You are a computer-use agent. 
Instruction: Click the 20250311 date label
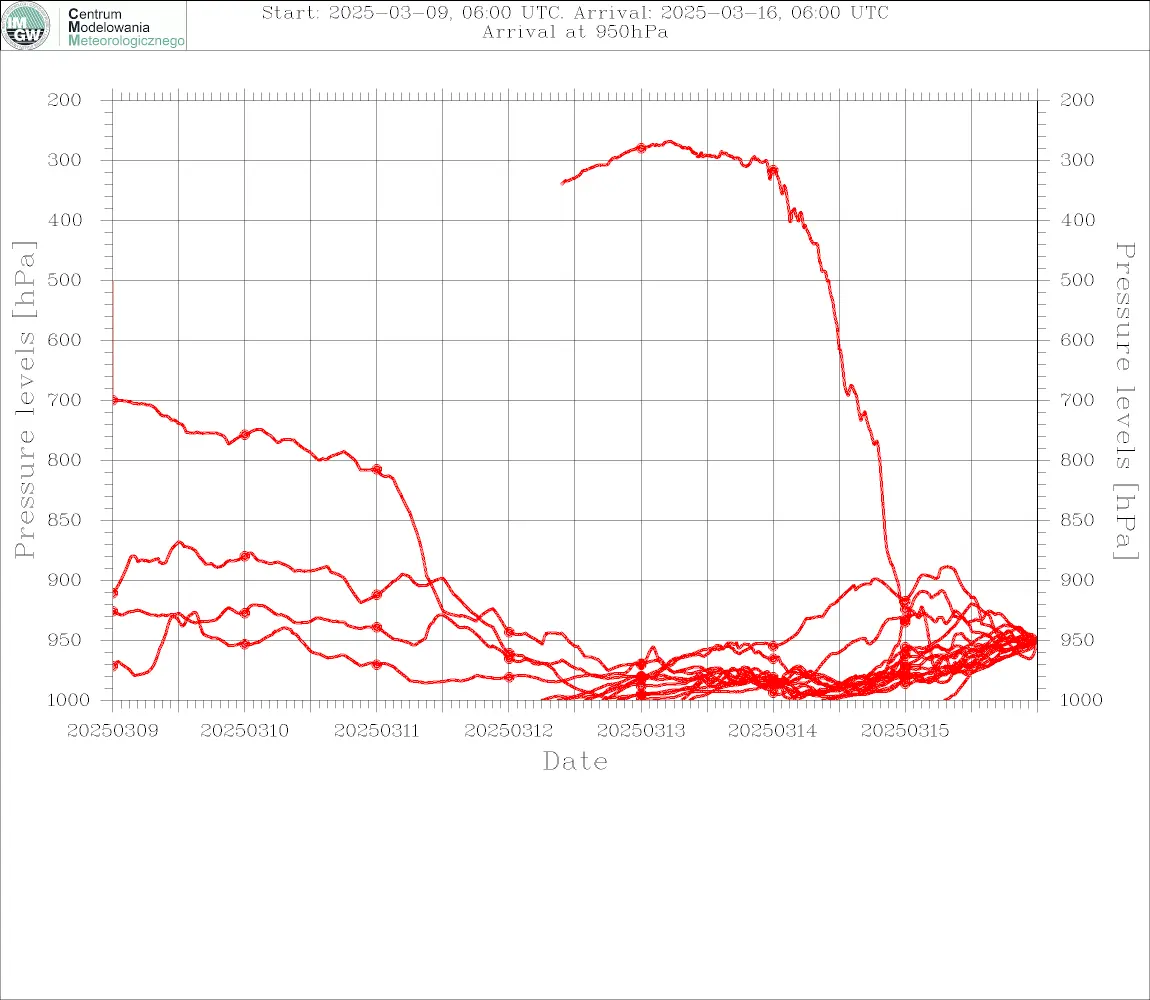point(376,731)
